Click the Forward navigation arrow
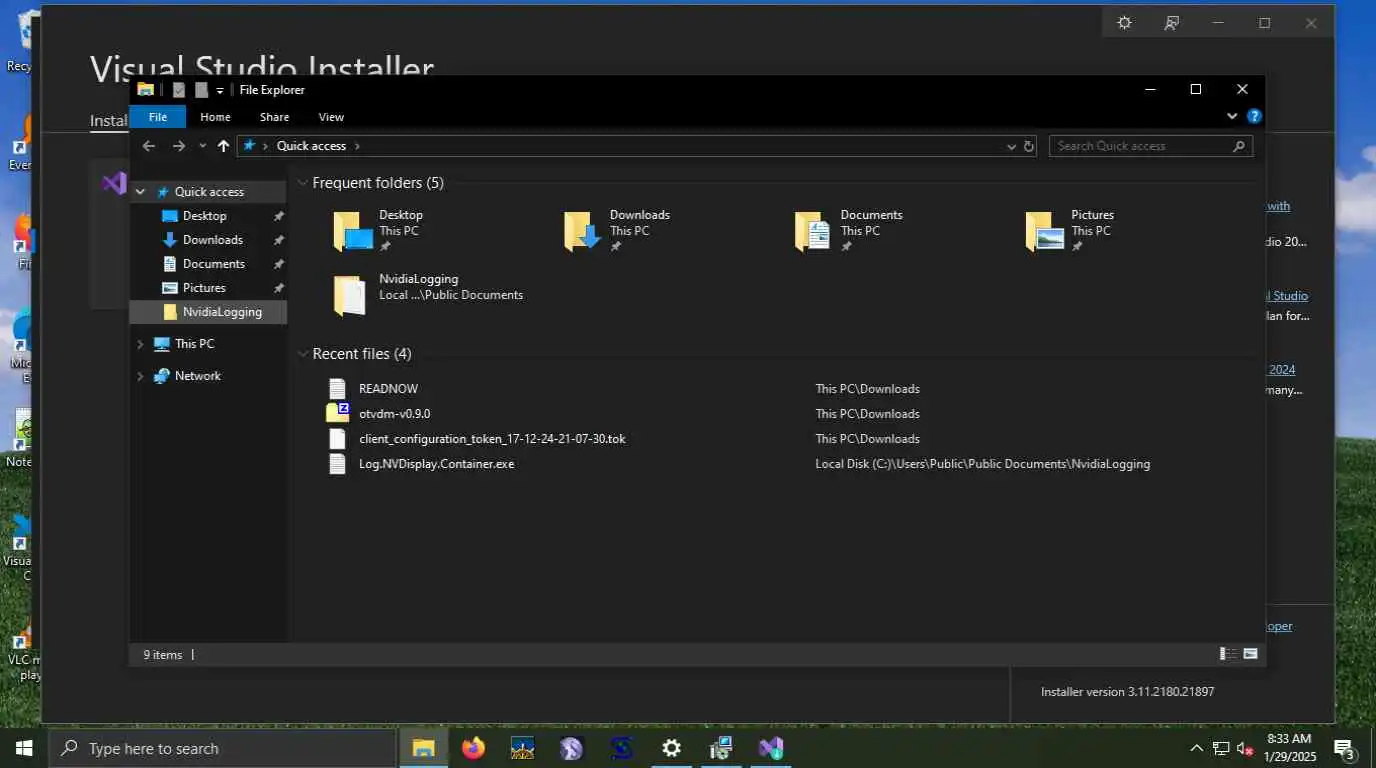Screen dimensions: 1376x768 click(179, 146)
